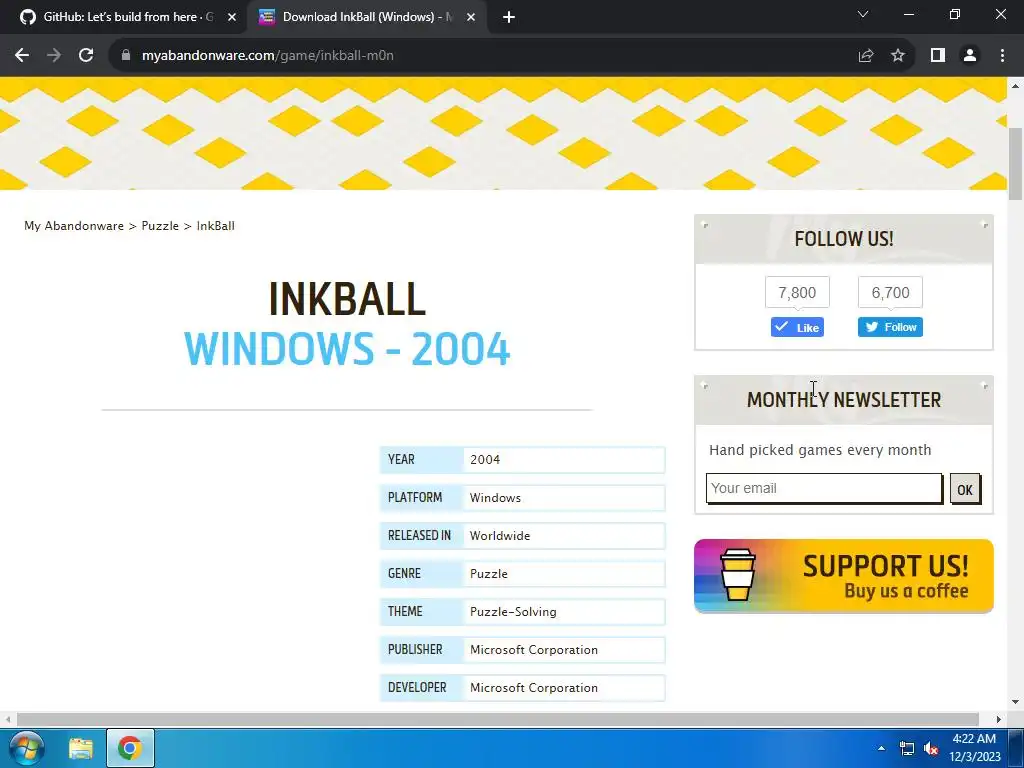Bookmark page with the star icon
1024x768 pixels.
point(898,56)
